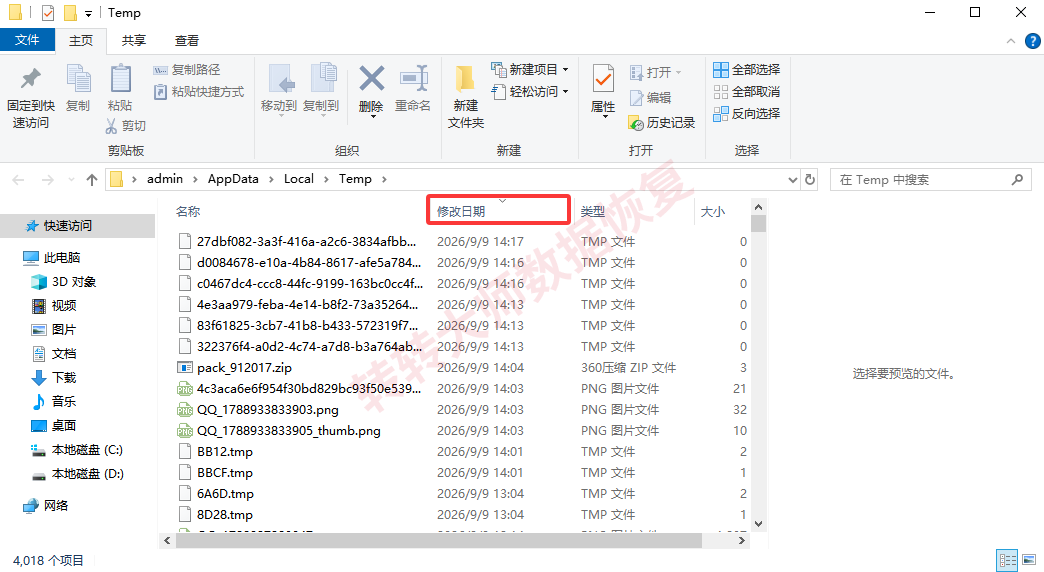Expand address bar history dropdown
This screenshot has height=572, width=1044.
[792, 180]
